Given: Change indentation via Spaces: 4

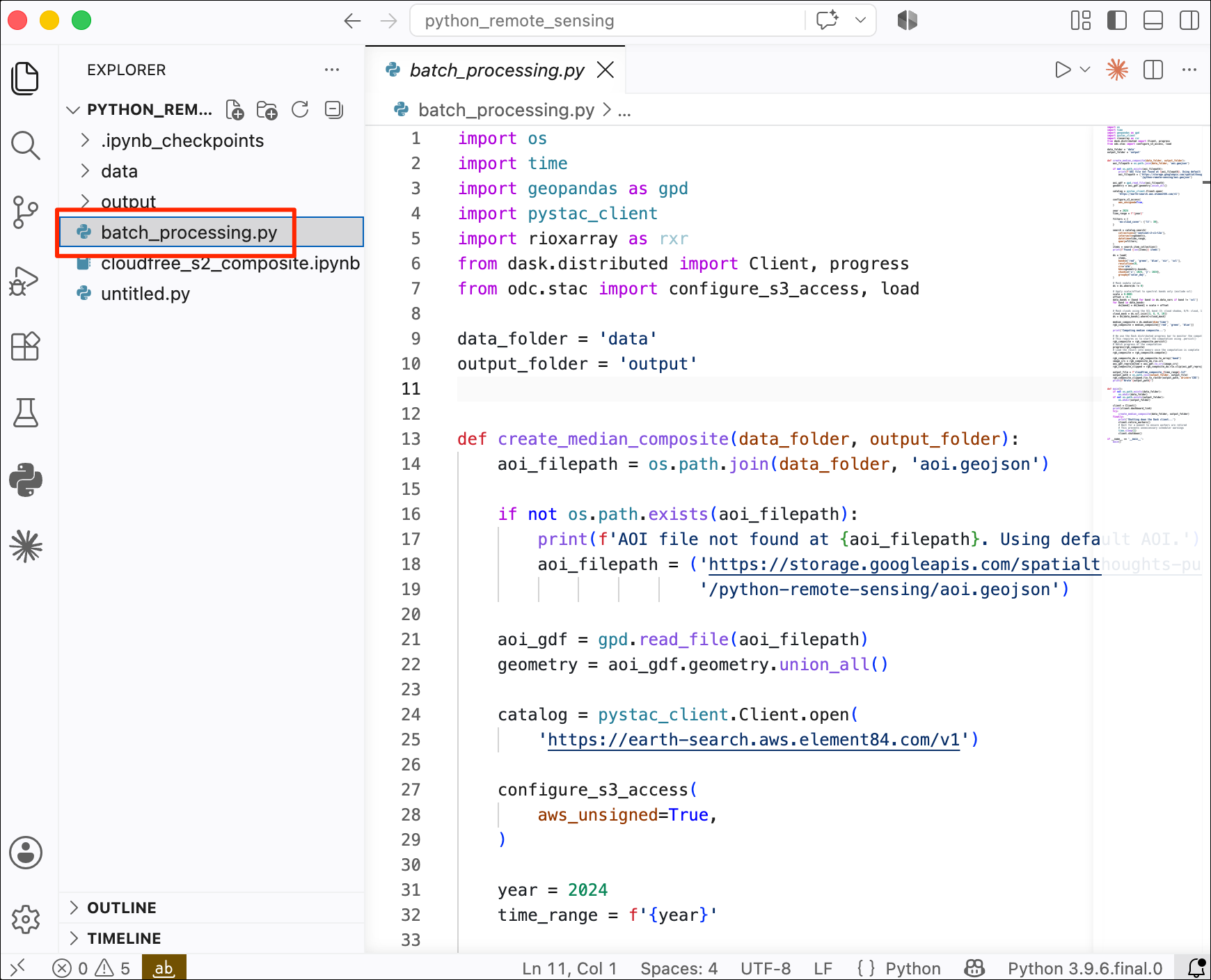Looking at the screenshot, I should coord(679,968).
